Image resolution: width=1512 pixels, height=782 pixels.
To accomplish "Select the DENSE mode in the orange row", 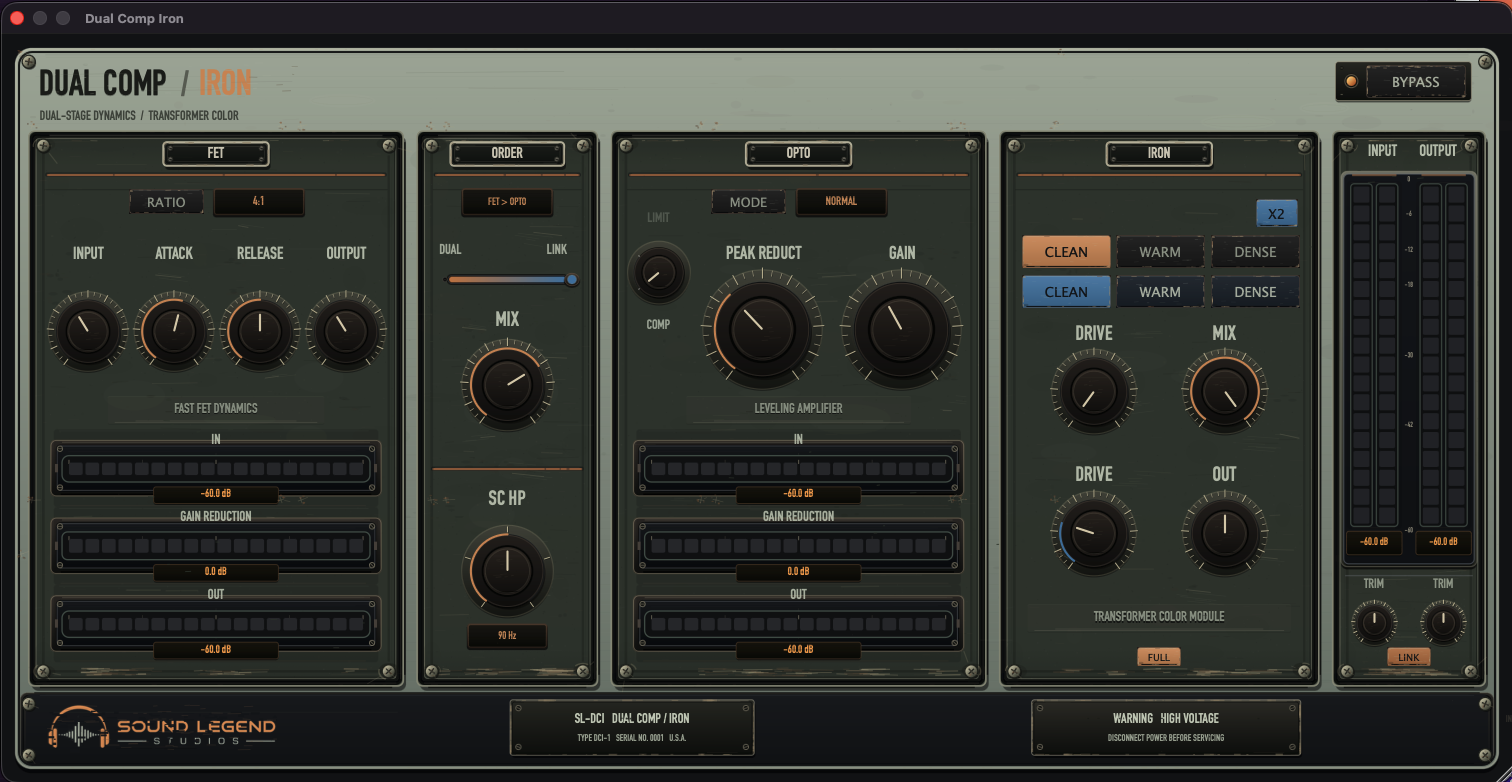I will (x=1255, y=252).
